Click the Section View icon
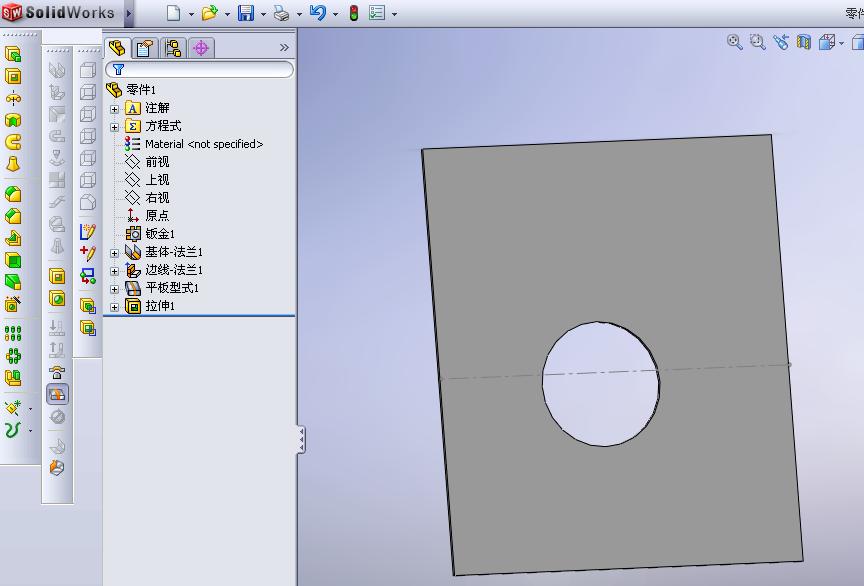This screenshot has height=586, width=864. click(x=804, y=42)
